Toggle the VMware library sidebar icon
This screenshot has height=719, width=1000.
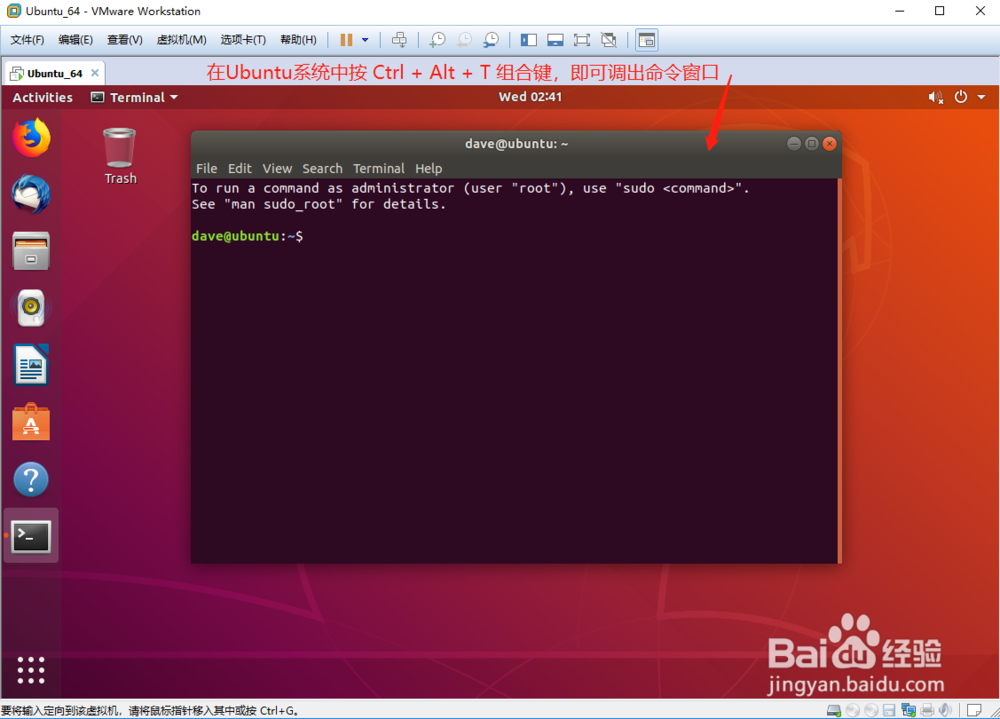tap(529, 40)
